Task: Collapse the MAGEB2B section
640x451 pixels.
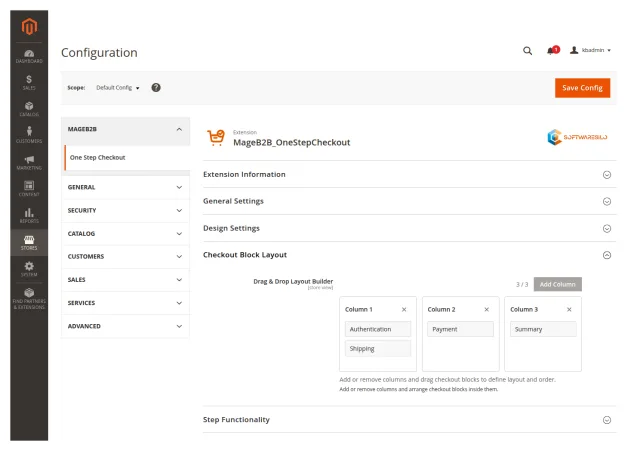Action: click(125, 129)
